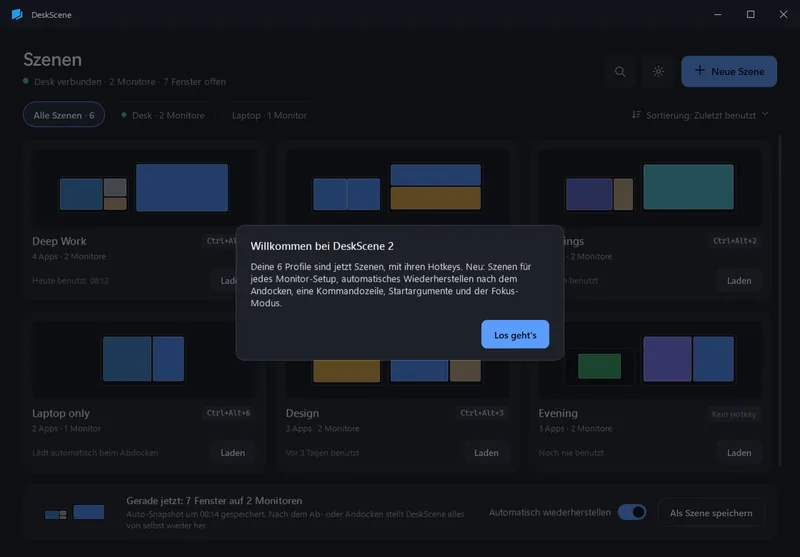Image resolution: width=800 pixels, height=557 pixels.
Task: Click the Lädt automatisch beim Abdocken text
Action: [95, 452]
